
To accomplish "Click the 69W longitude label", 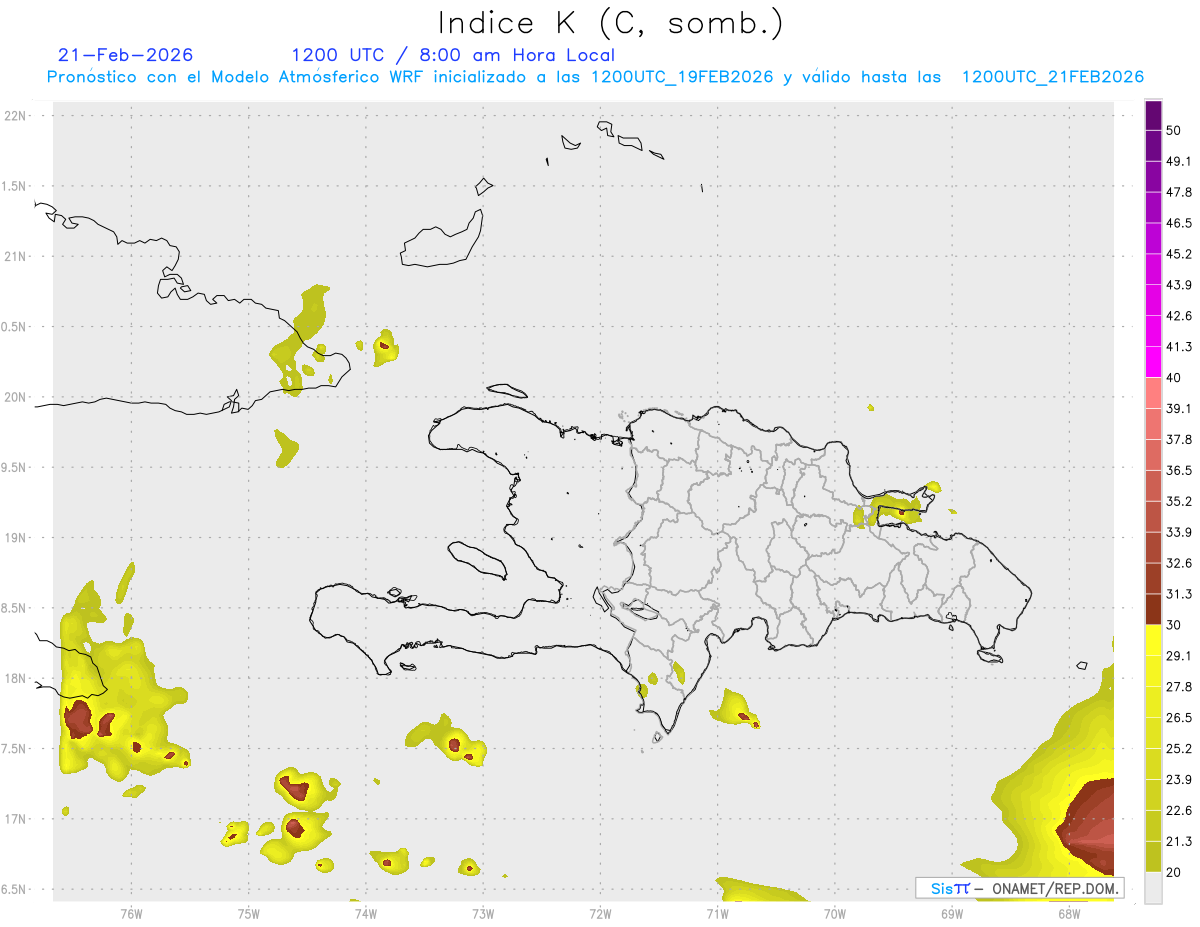I will [952, 913].
